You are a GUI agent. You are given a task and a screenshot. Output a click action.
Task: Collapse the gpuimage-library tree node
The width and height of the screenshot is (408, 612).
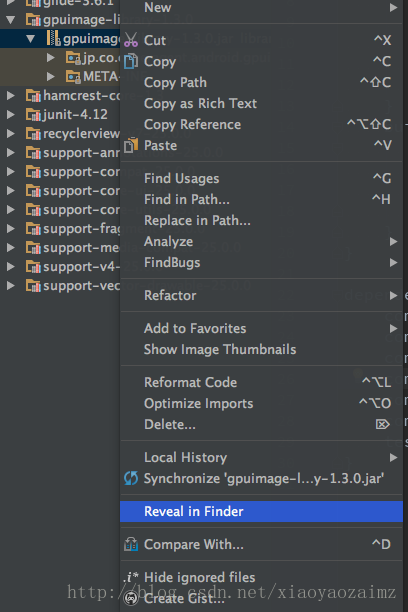pos(11,20)
